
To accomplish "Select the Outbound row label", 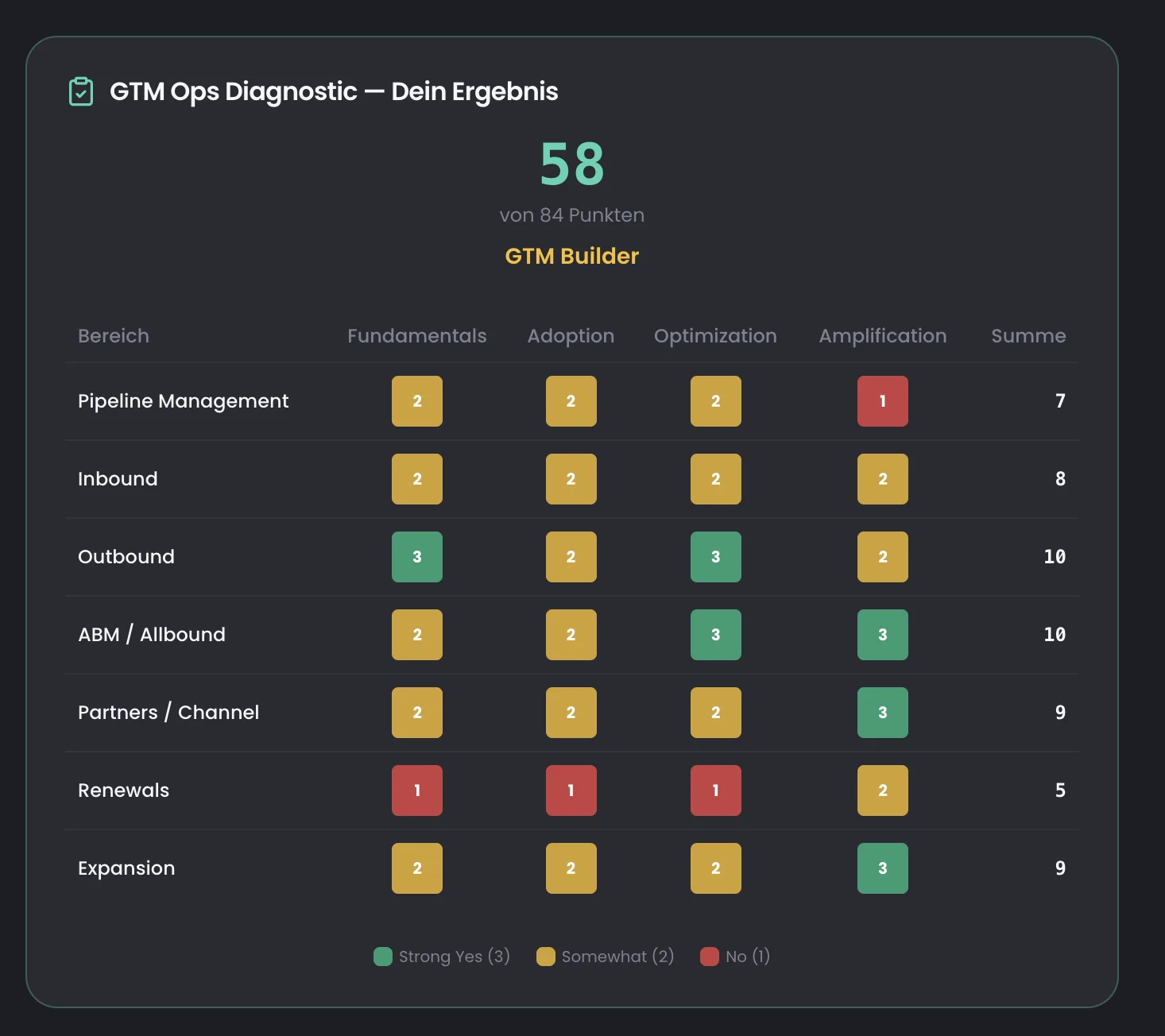I will tap(126, 557).
